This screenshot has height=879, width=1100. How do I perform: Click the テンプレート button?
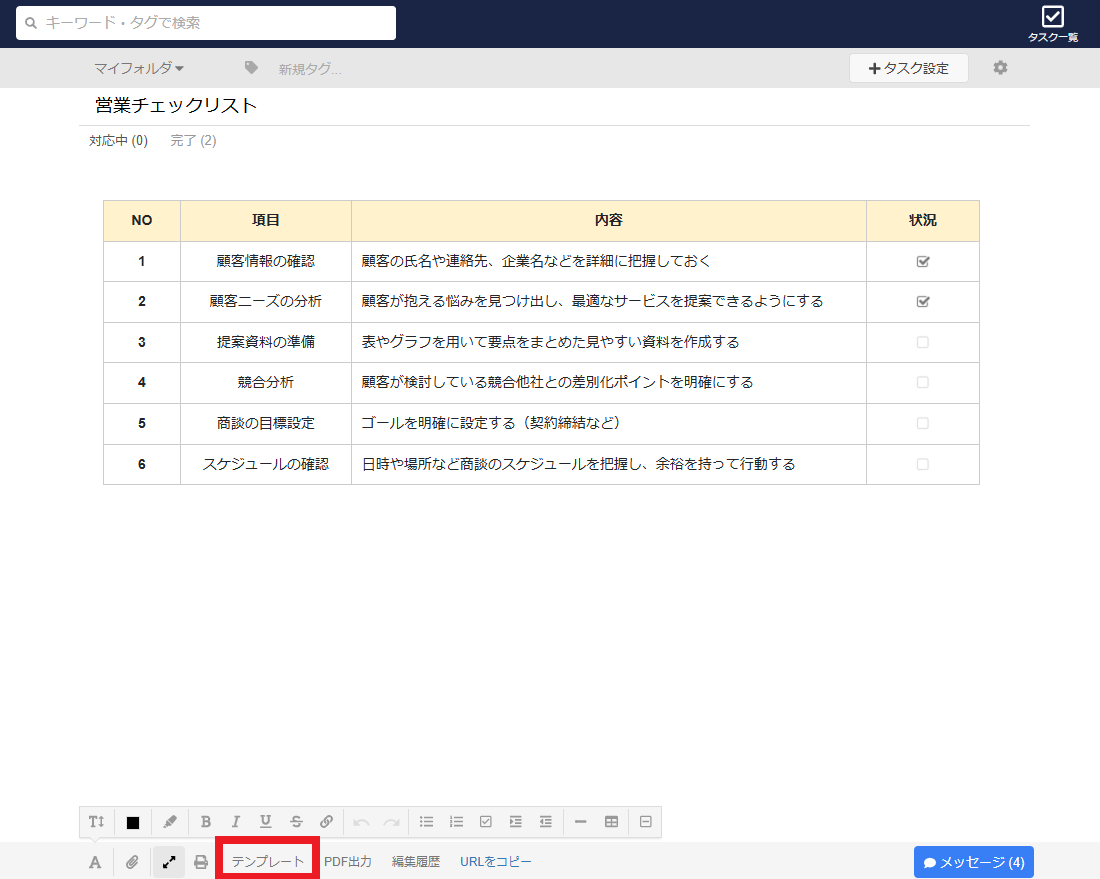click(x=267, y=861)
